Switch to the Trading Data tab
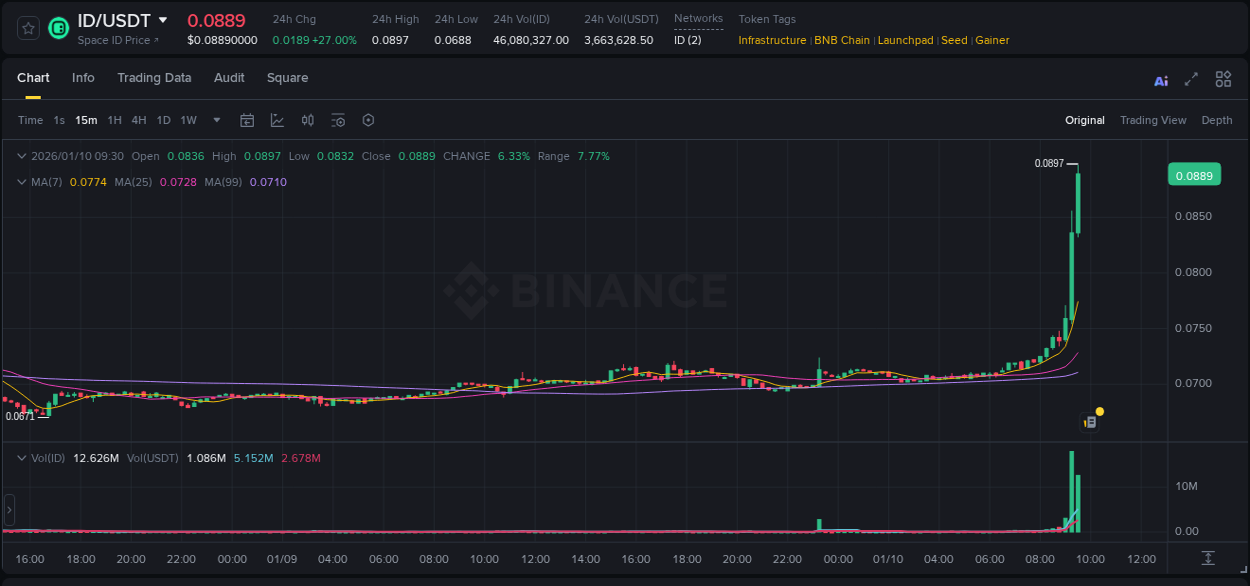1250x586 pixels. coord(154,78)
